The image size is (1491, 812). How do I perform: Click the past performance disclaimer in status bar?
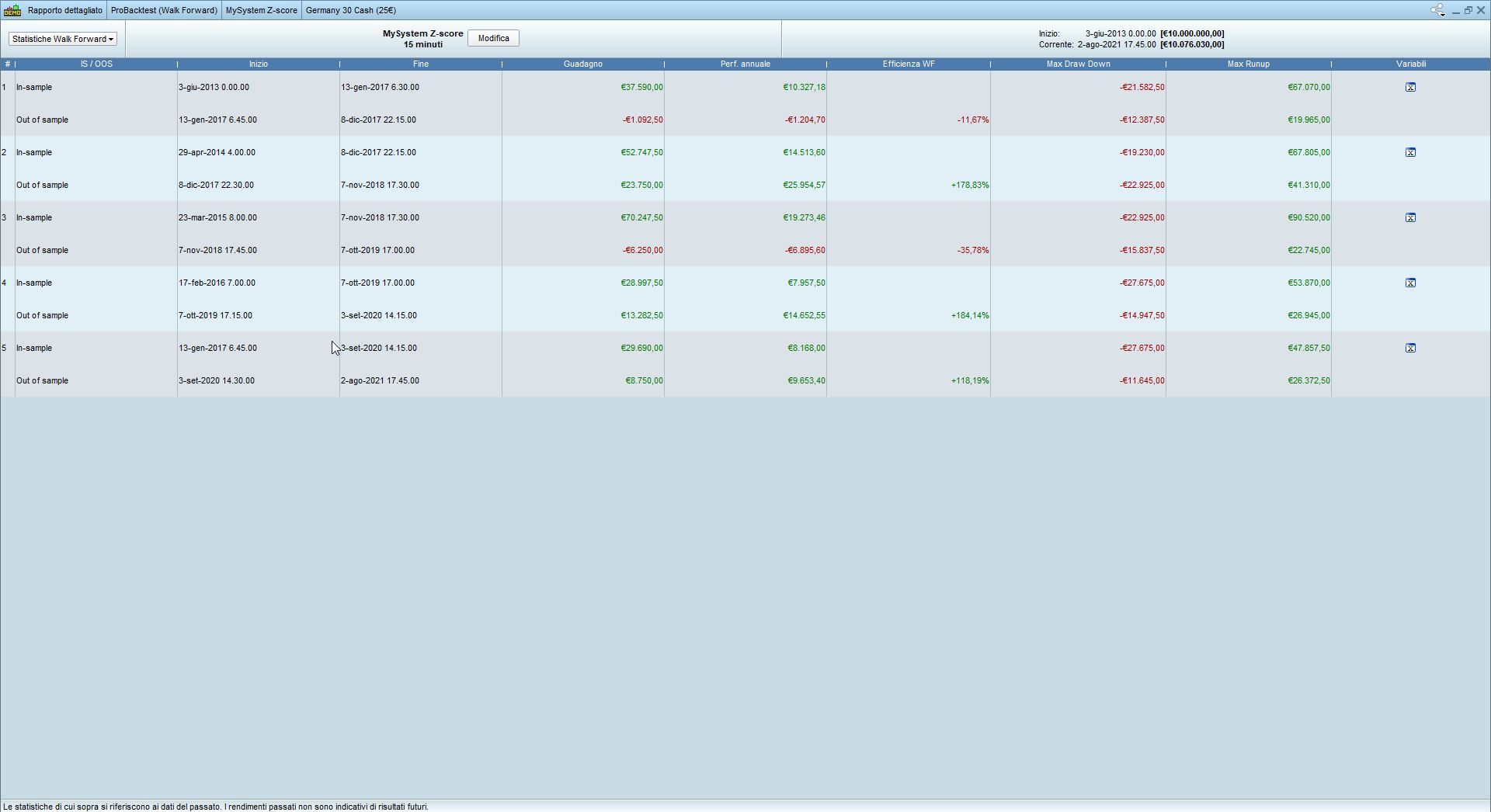point(216,807)
